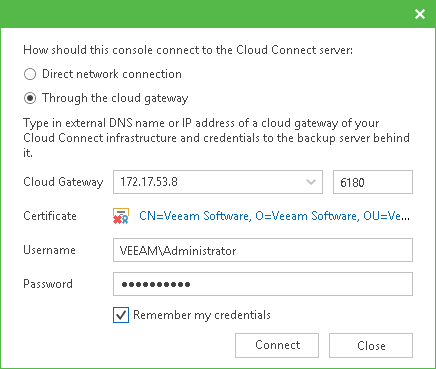The width and height of the screenshot is (436, 369).
Task: Click the Username label
Action: (x=49, y=250)
